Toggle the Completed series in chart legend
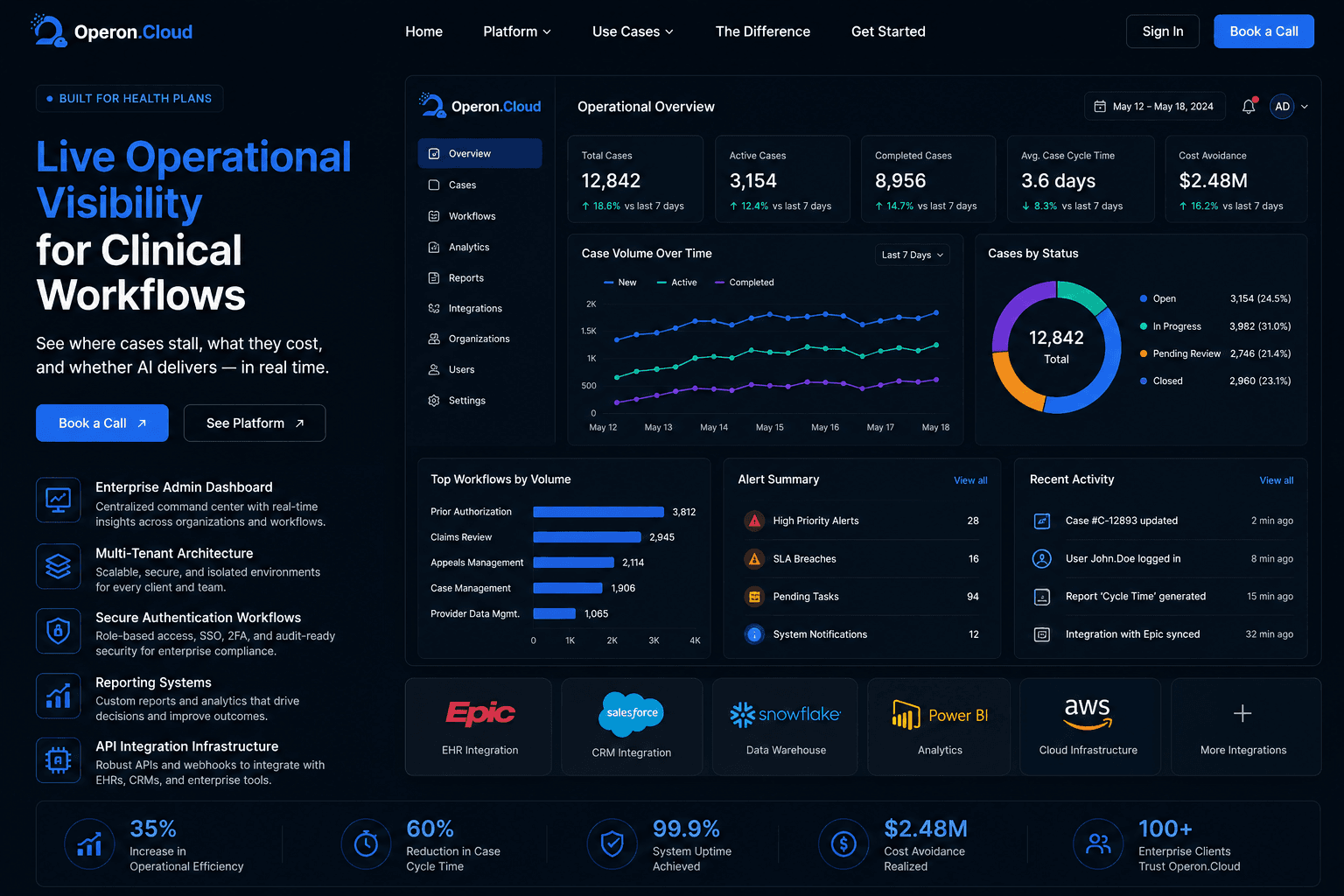1344x896 pixels. [x=745, y=283]
